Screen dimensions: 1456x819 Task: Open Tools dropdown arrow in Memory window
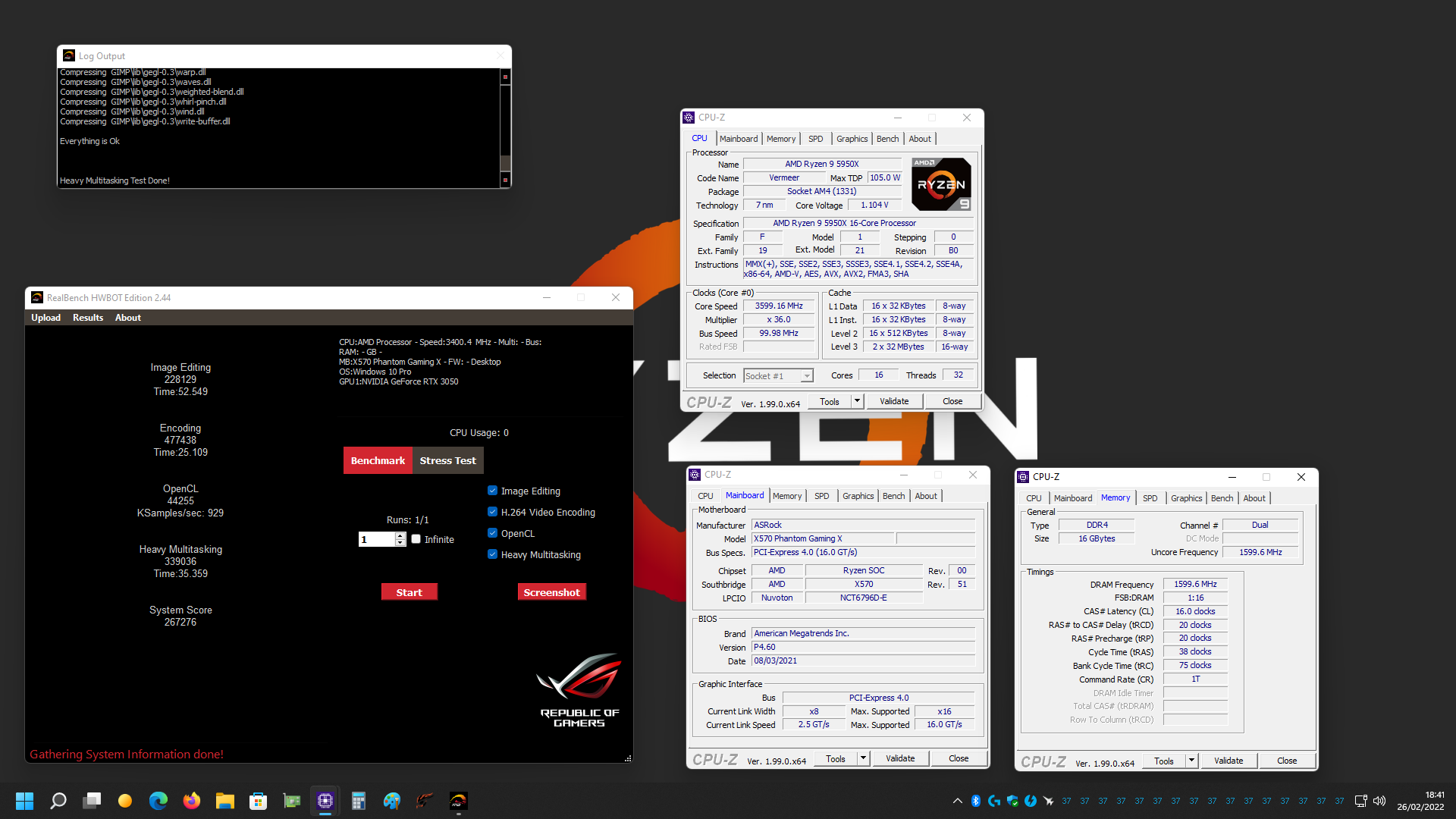tap(1191, 761)
